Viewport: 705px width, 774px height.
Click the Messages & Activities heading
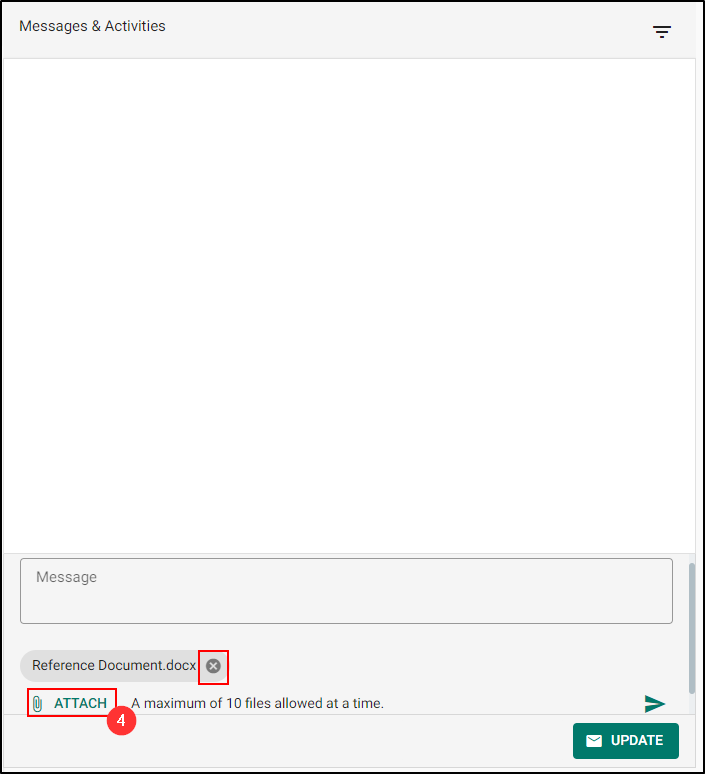point(92,26)
